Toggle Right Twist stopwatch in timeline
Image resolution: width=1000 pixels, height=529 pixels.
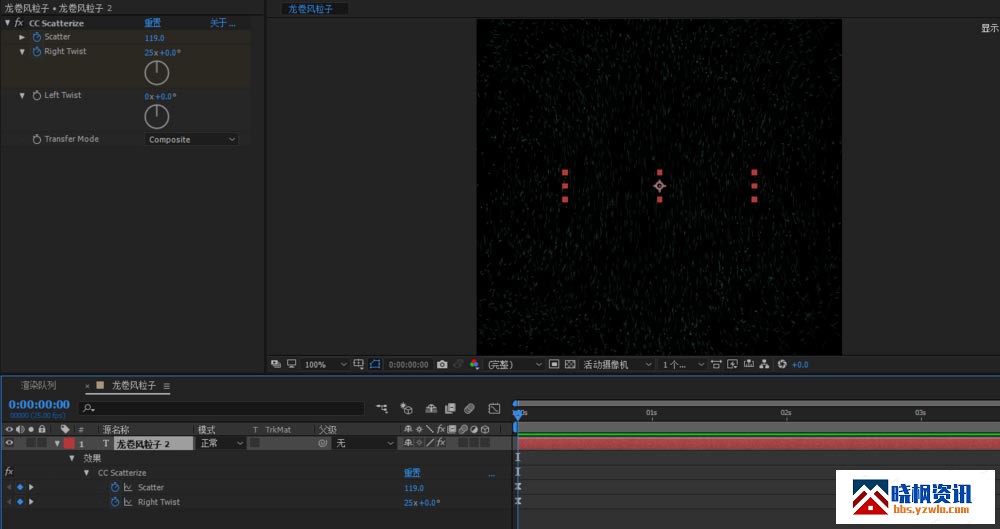pyautogui.click(x=115, y=502)
